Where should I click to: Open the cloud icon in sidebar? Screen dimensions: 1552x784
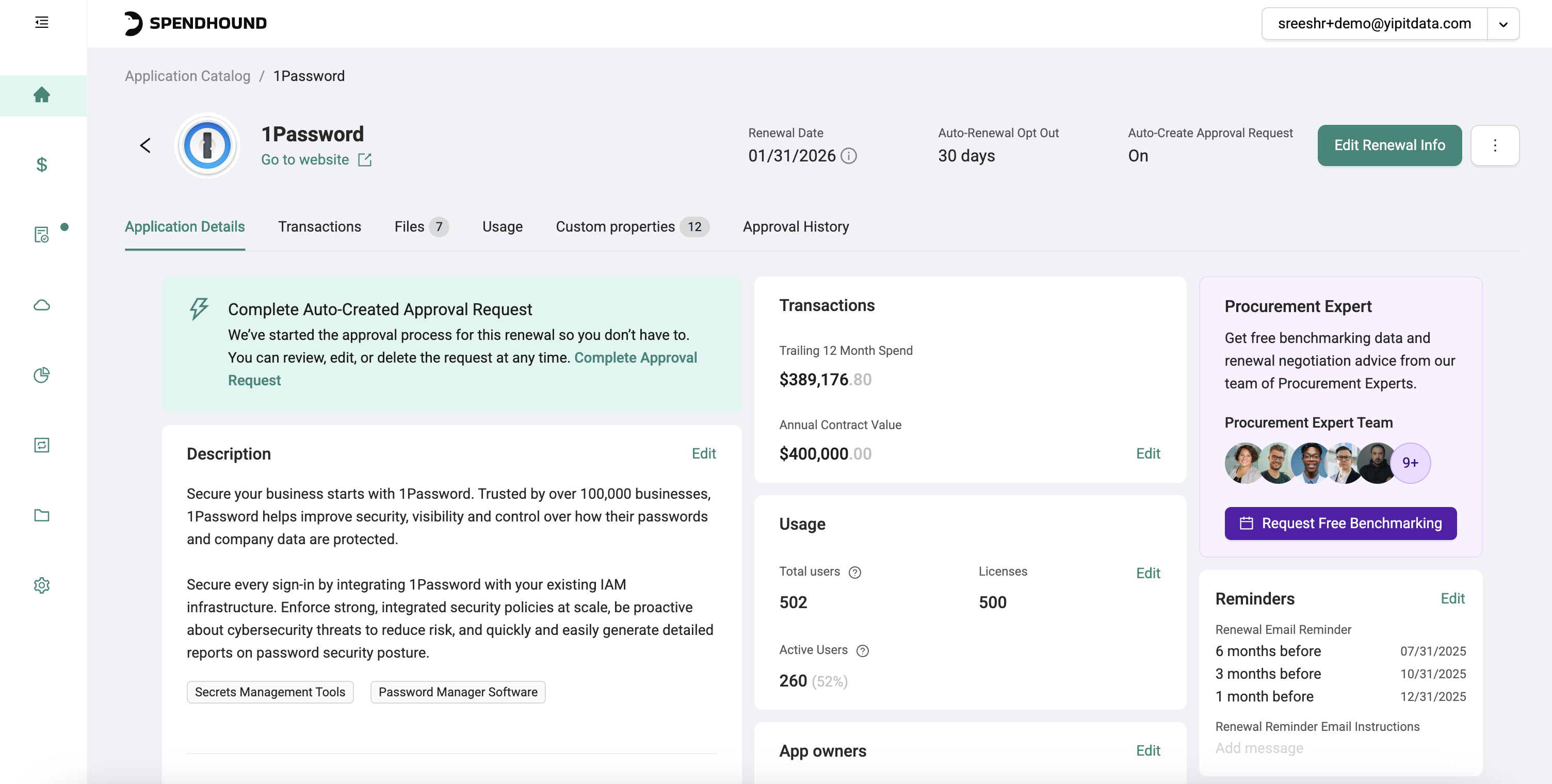click(42, 305)
